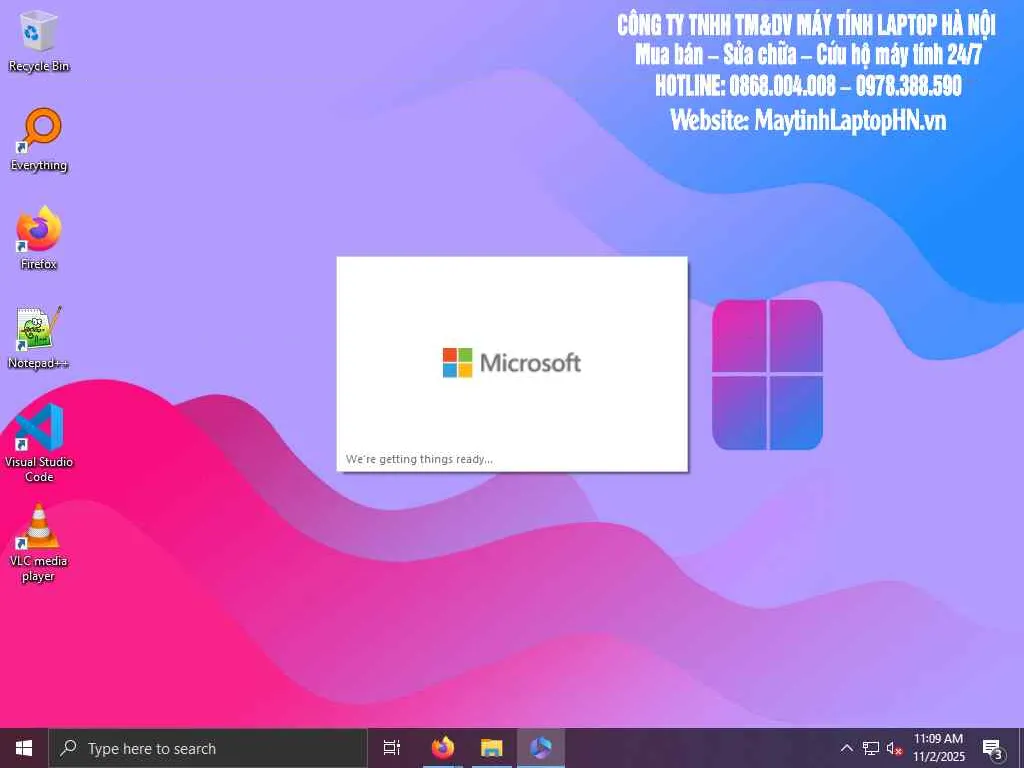Open the network status tray icon
1024x768 pixels.
[x=871, y=748]
